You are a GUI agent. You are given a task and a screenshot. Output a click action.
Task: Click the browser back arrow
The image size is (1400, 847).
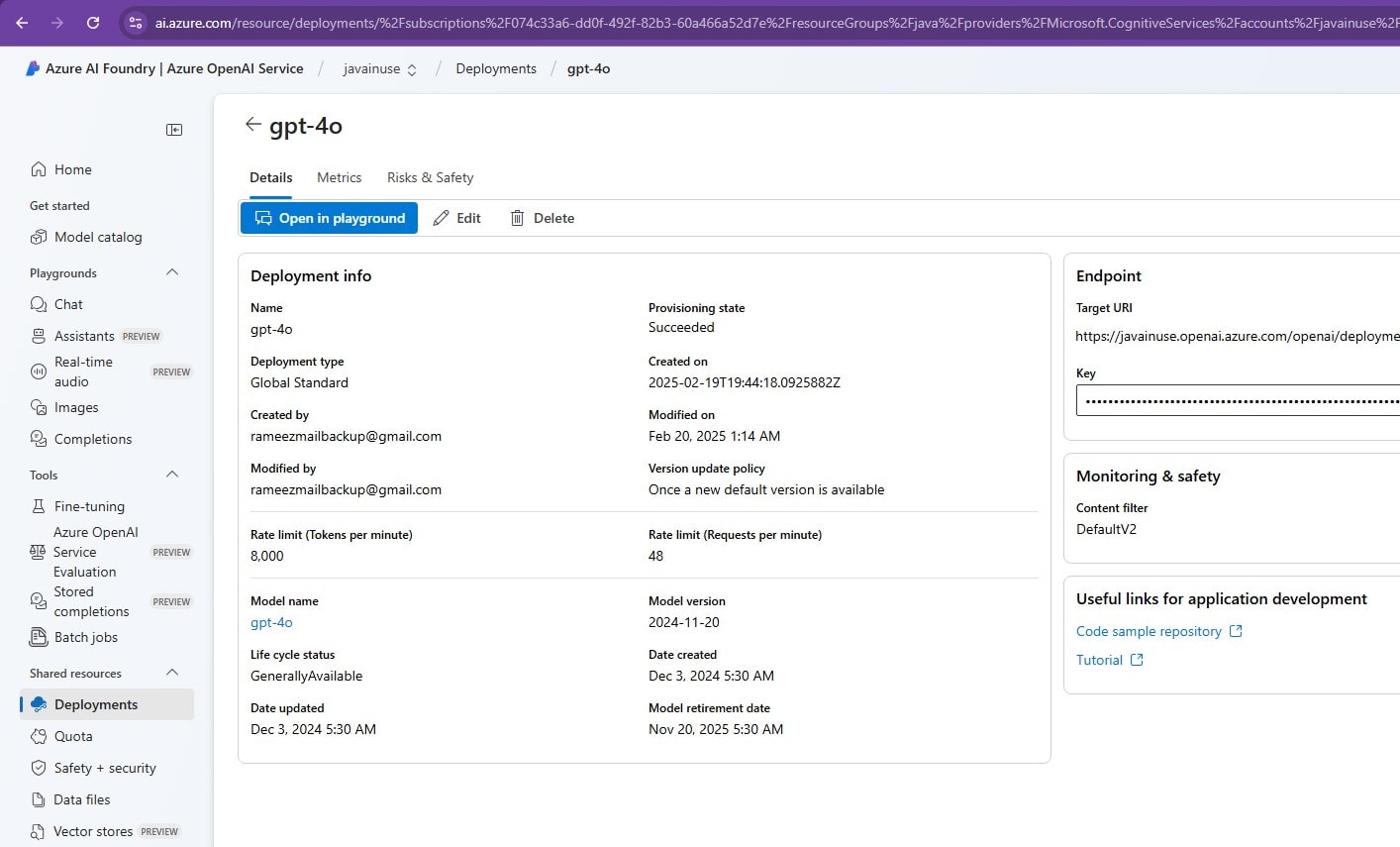pyautogui.click(x=22, y=23)
